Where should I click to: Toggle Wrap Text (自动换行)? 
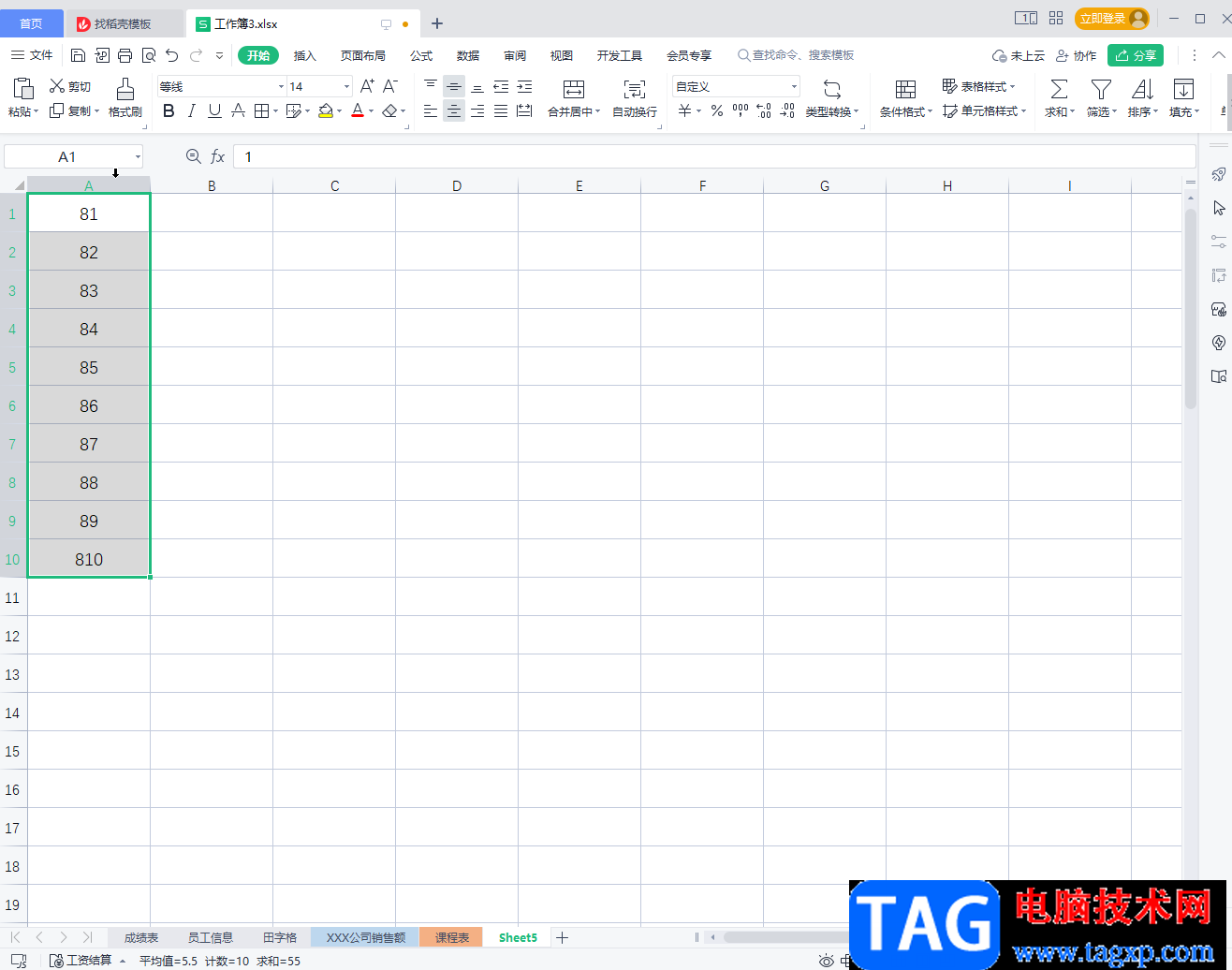click(x=635, y=99)
